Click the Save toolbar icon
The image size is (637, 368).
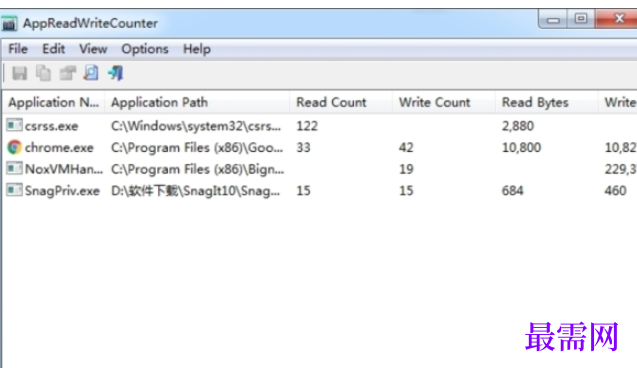(x=19, y=74)
